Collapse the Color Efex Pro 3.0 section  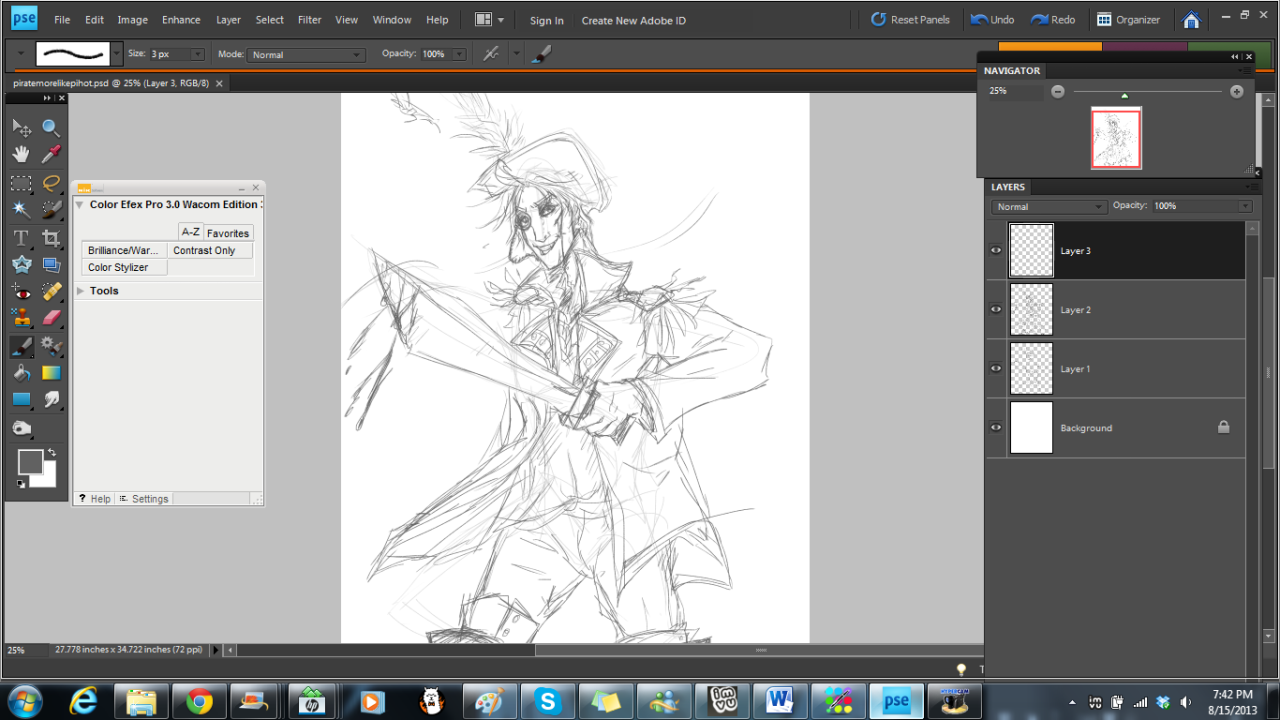coord(79,205)
